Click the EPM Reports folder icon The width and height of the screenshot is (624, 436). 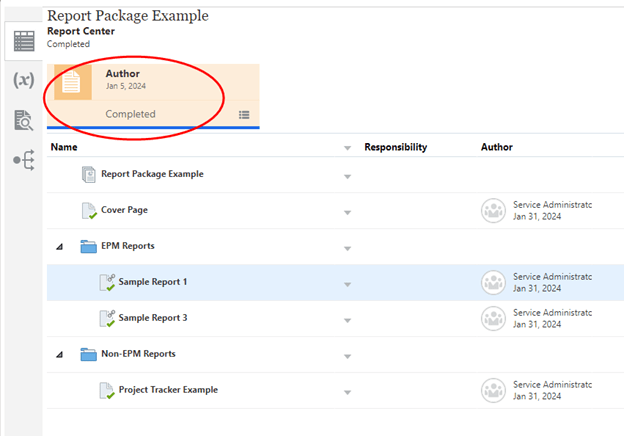[88, 246]
